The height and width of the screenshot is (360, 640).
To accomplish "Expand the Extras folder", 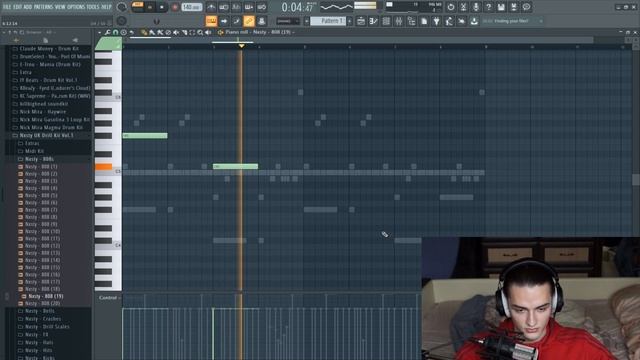I will [x=32, y=143].
